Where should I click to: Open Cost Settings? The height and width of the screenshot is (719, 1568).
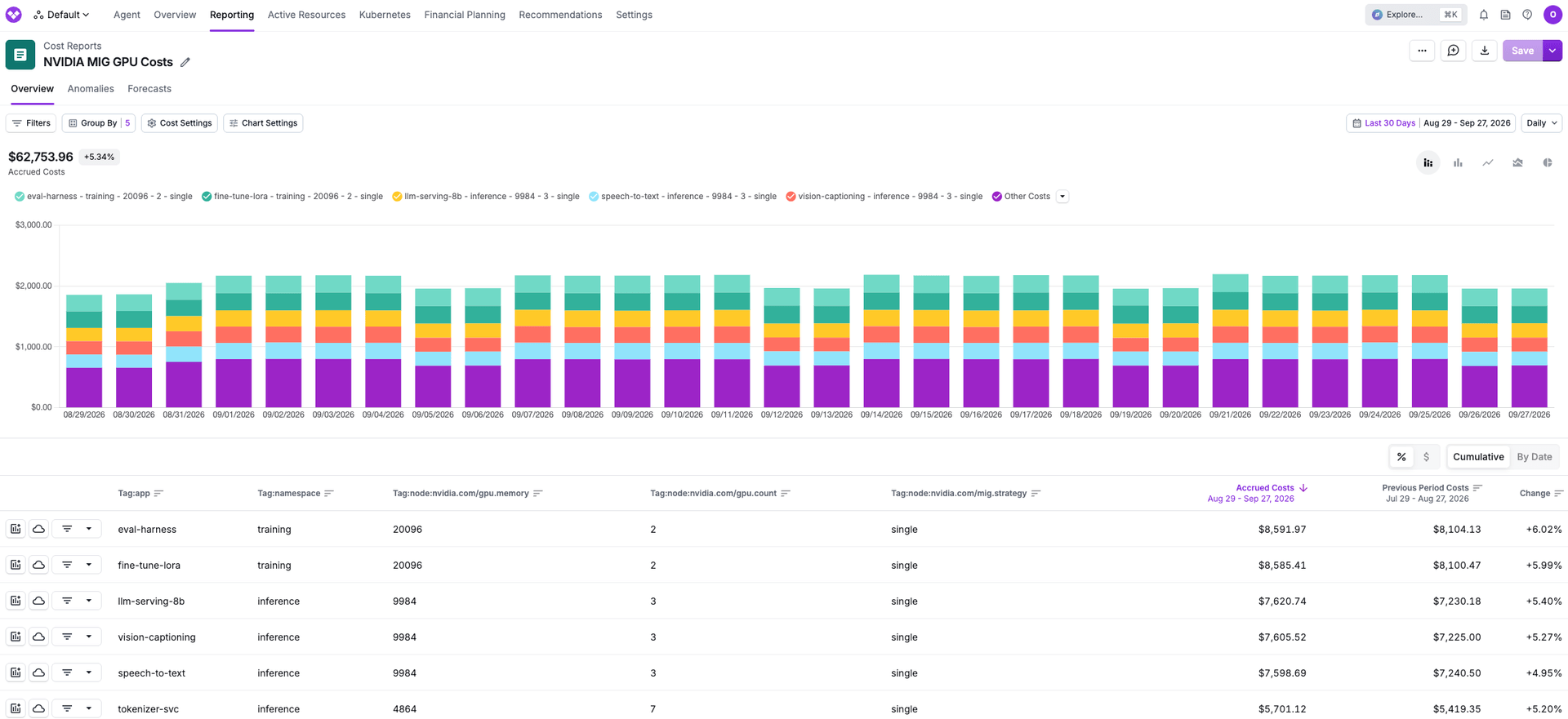click(x=180, y=123)
